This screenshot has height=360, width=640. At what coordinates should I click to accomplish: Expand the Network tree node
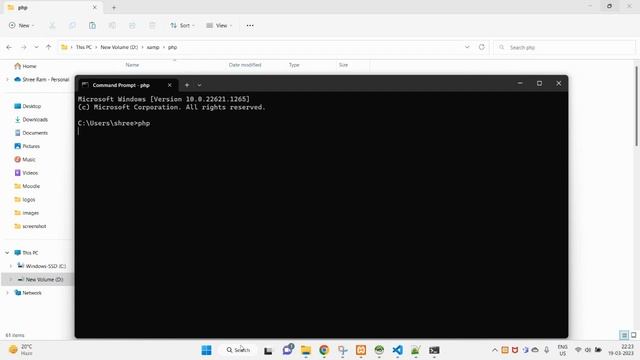[x=7, y=293]
